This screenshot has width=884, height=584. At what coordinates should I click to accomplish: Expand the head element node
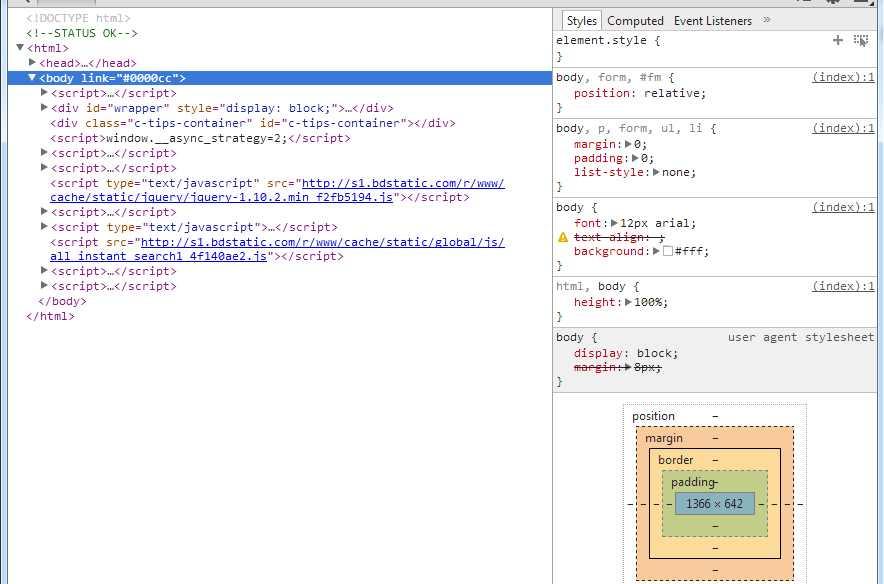[x=32, y=62]
